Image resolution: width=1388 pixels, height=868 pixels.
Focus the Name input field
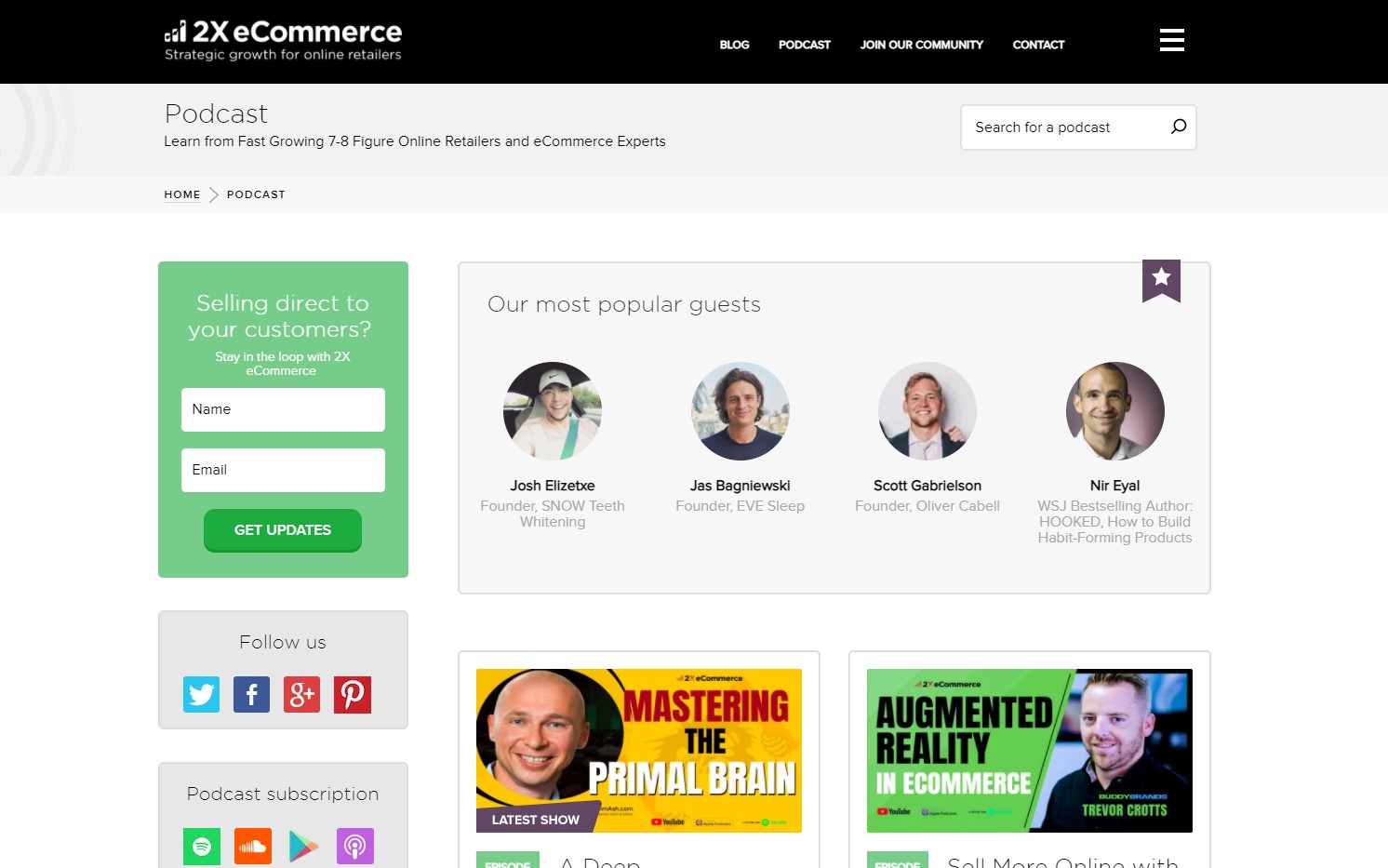point(283,409)
